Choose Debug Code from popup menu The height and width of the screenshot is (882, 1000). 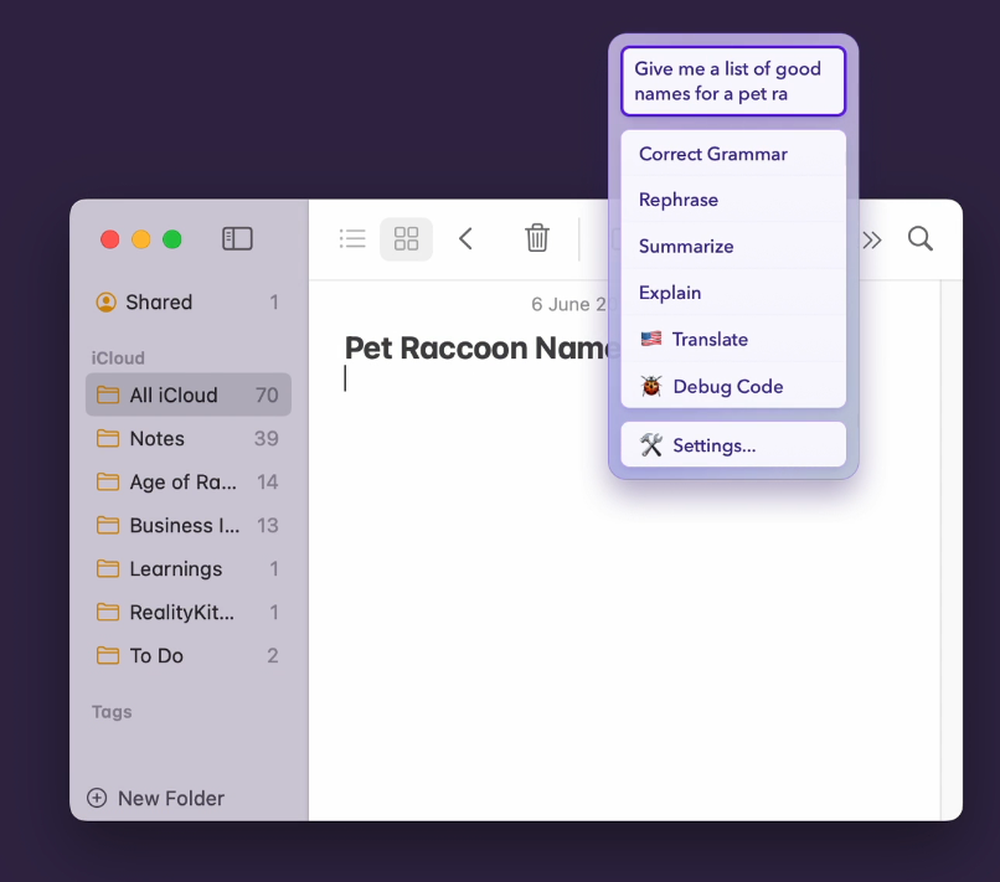click(x=733, y=386)
